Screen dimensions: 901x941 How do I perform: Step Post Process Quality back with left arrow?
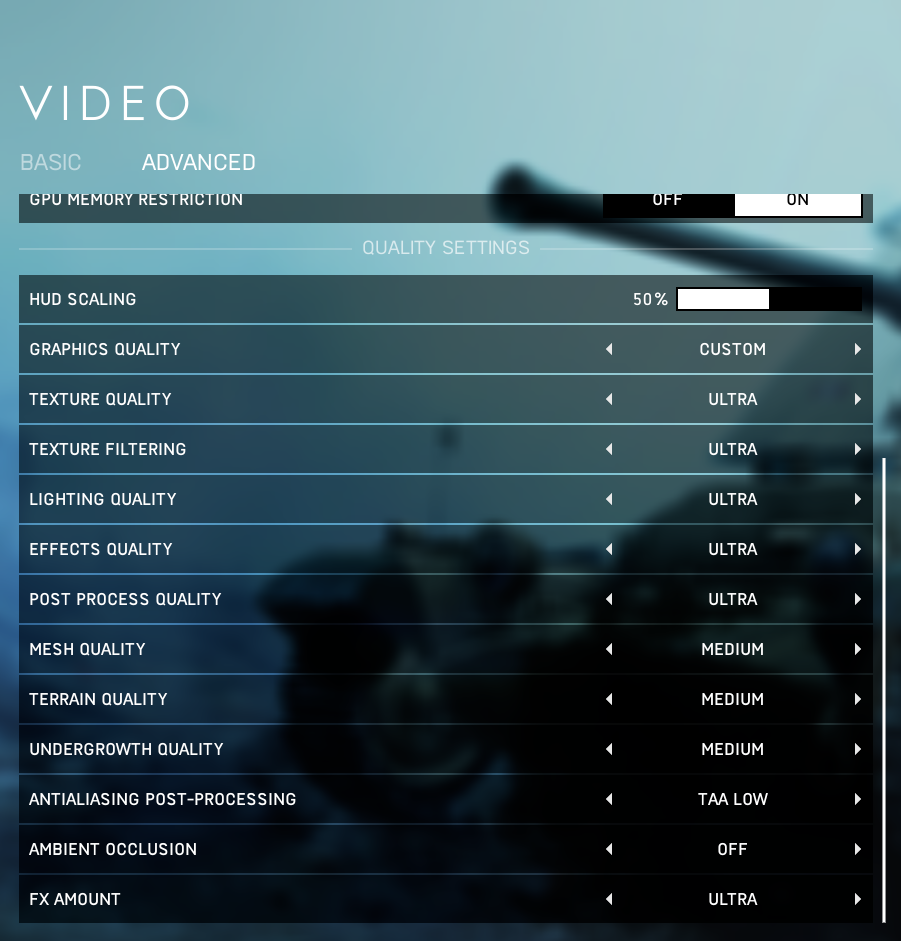609,599
